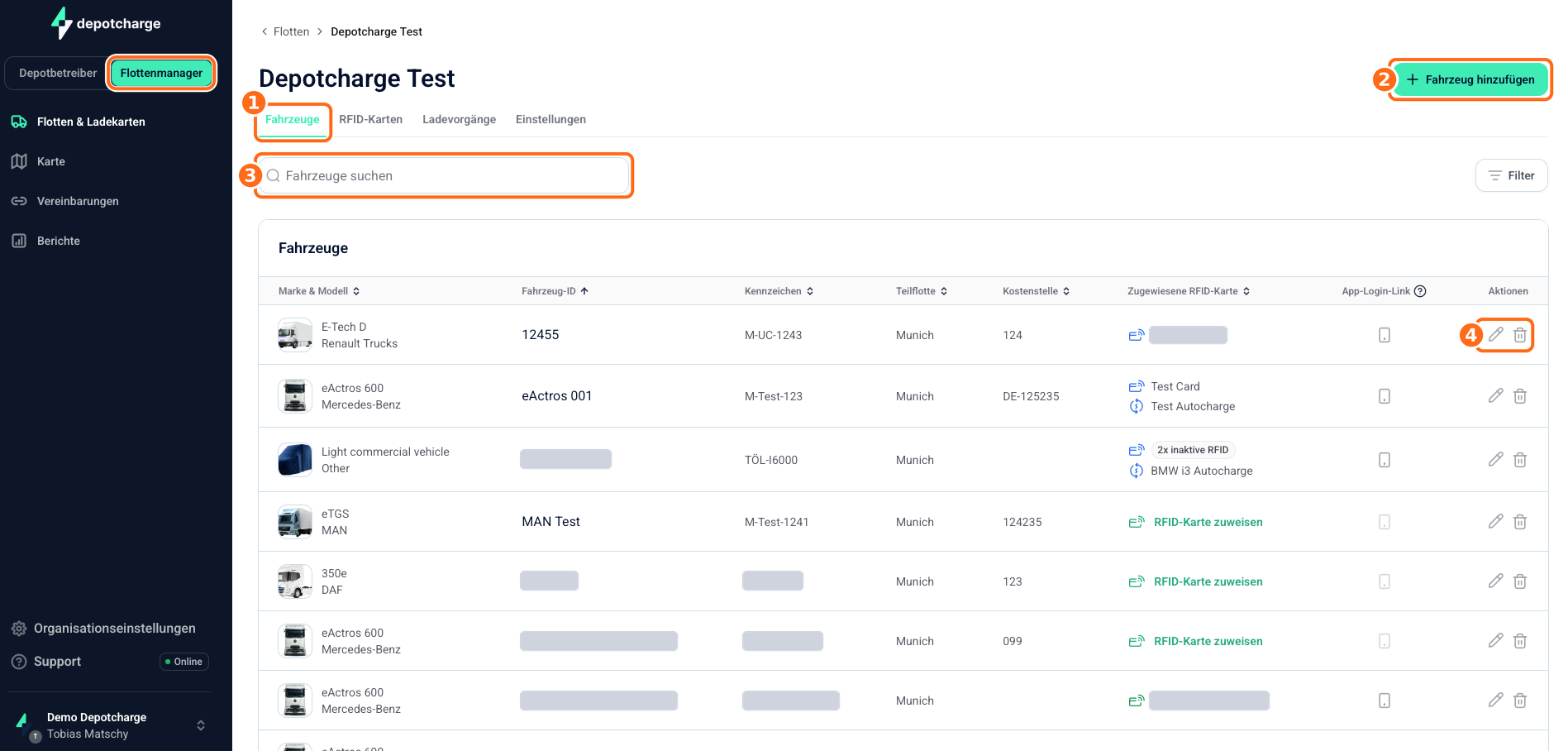The image size is (1568, 751).
Task: Open the Filter button
Action: (1511, 175)
